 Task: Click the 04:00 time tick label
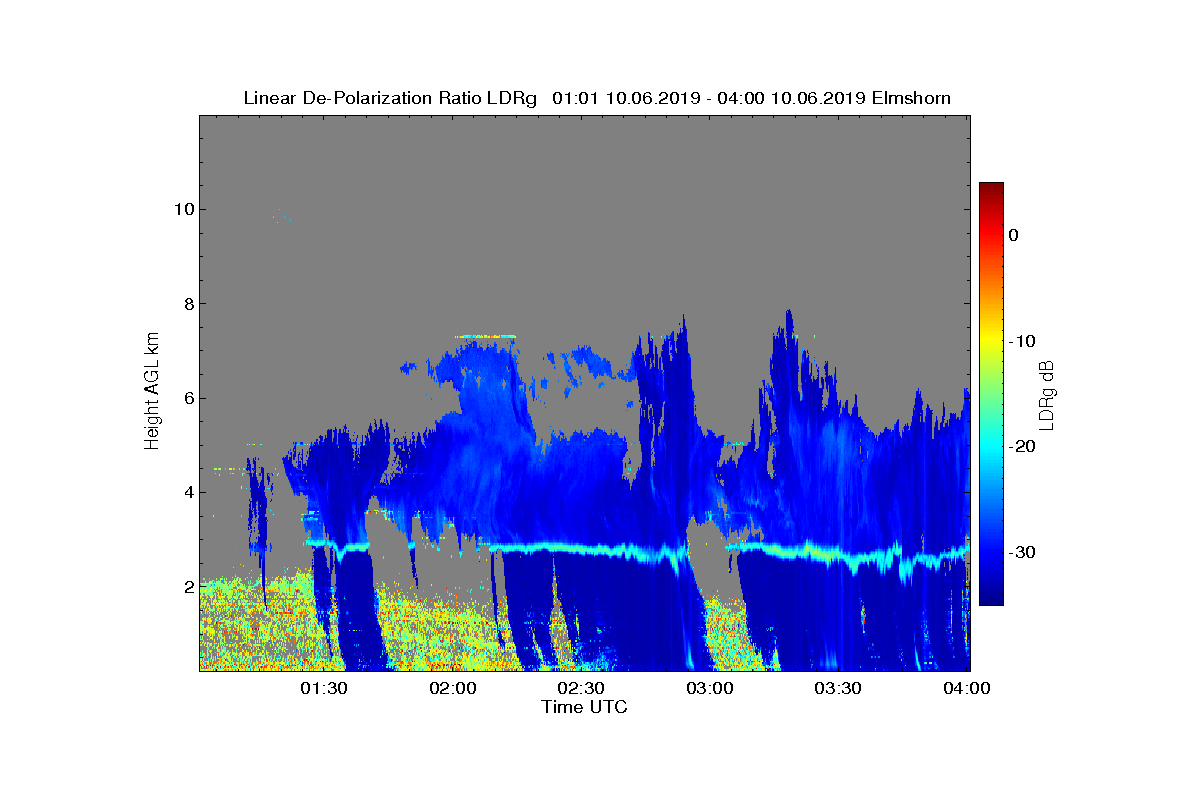(966, 688)
